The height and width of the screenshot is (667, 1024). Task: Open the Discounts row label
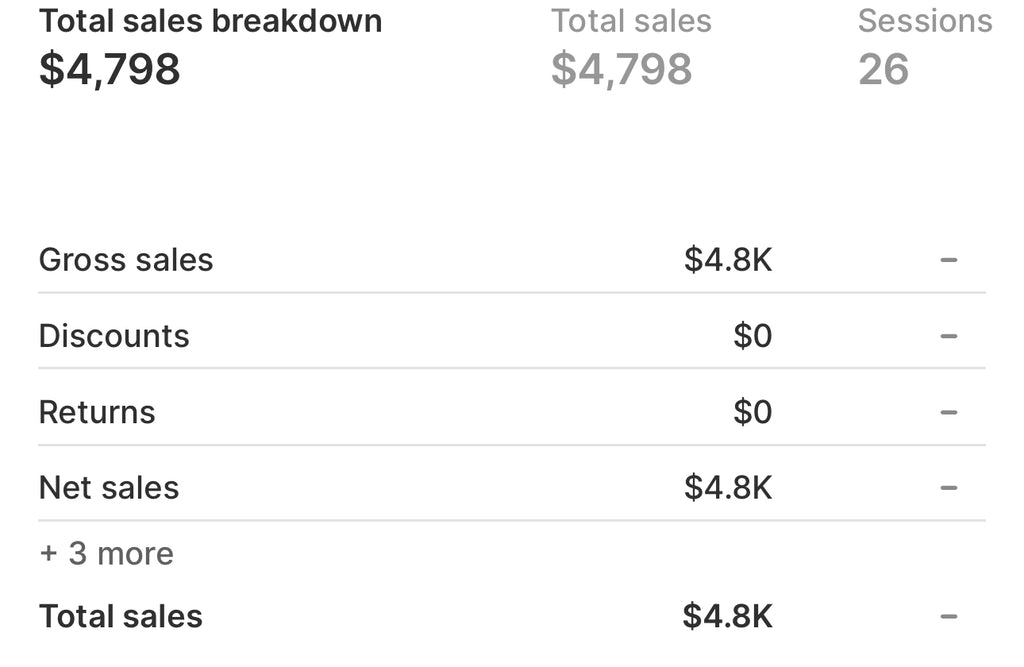click(x=114, y=336)
